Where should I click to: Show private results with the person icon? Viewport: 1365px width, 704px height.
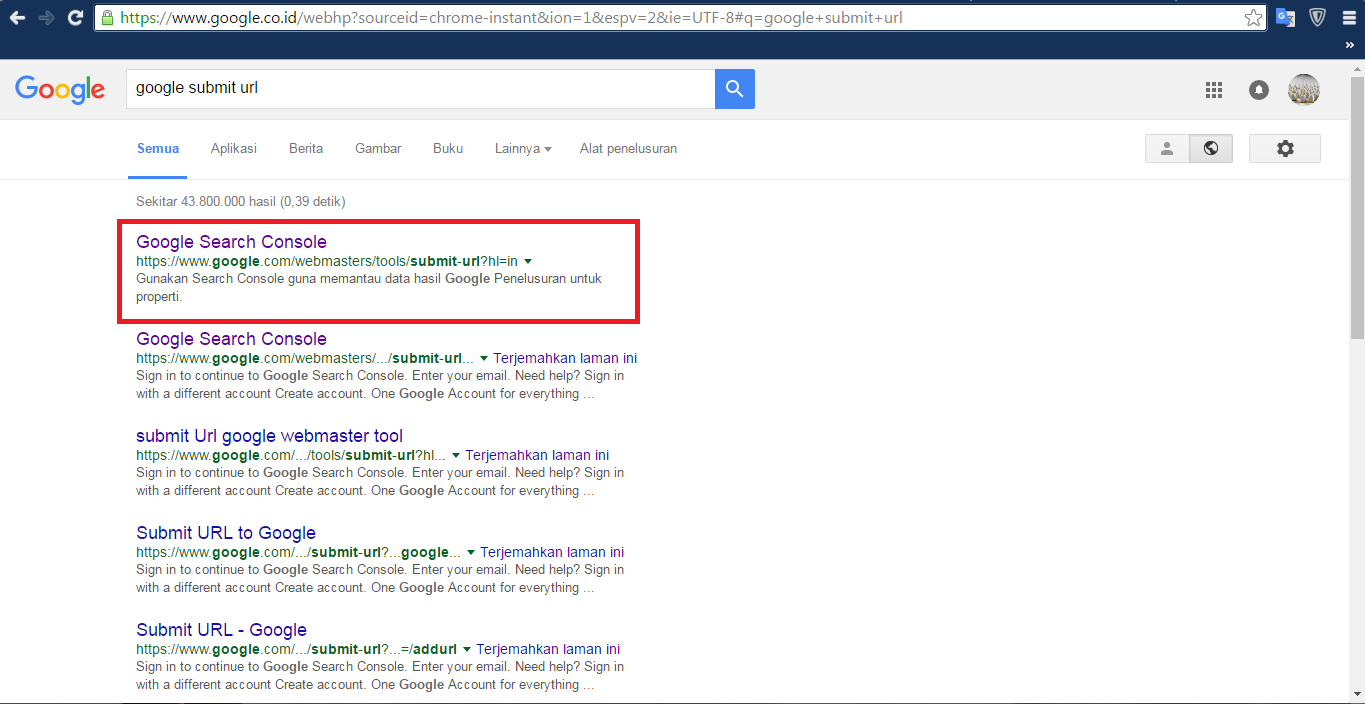click(x=1167, y=148)
